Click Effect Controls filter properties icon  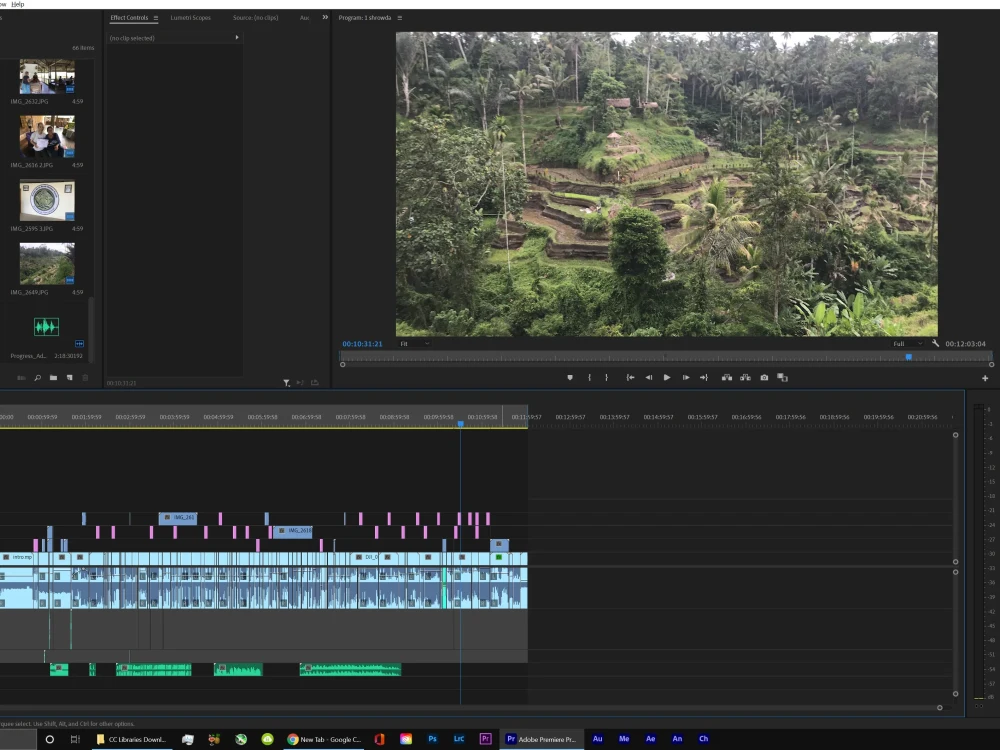pyautogui.click(x=286, y=383)
